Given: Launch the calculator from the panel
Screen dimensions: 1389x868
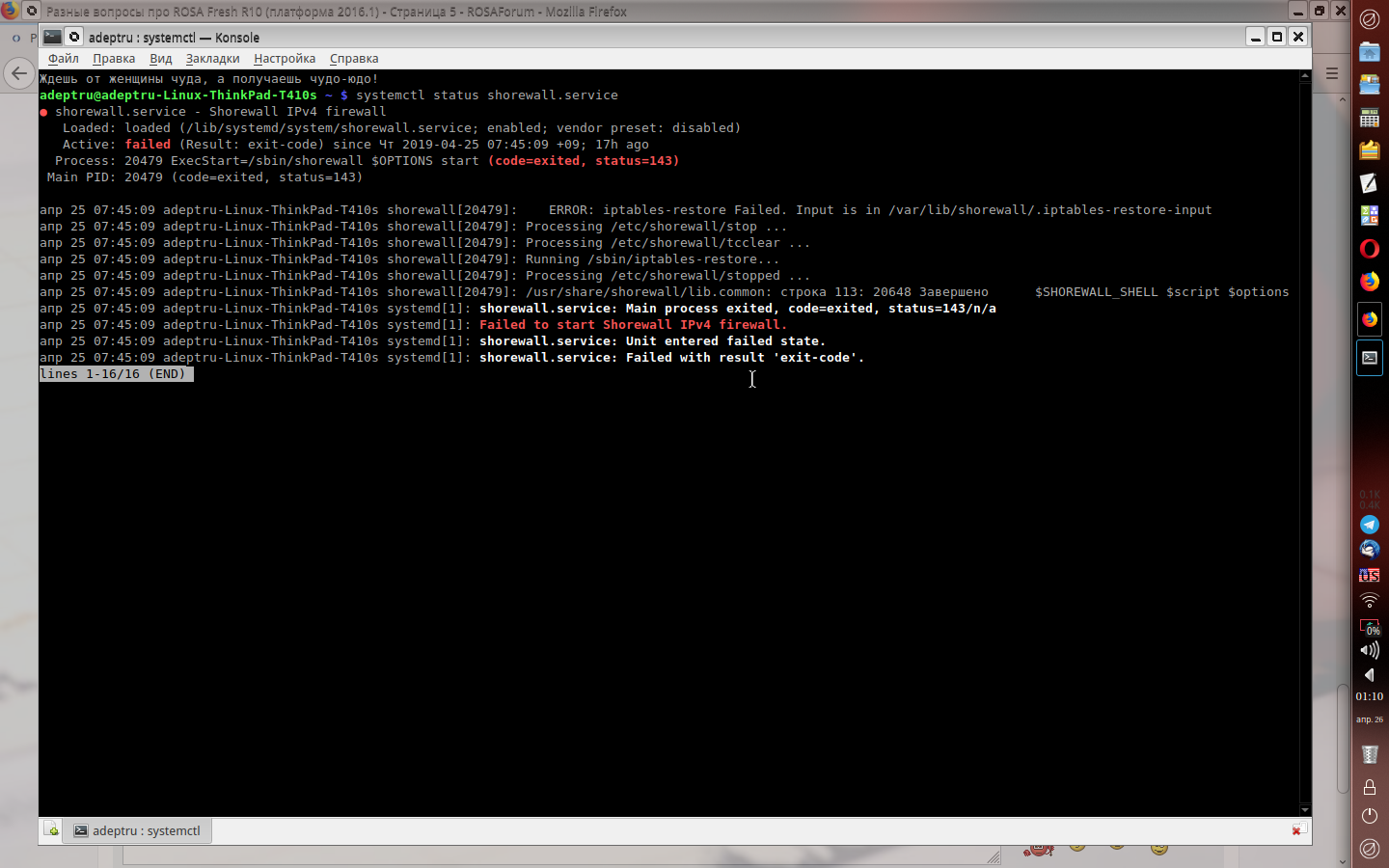Looking at the screenshot, I should coord(1370,117).
